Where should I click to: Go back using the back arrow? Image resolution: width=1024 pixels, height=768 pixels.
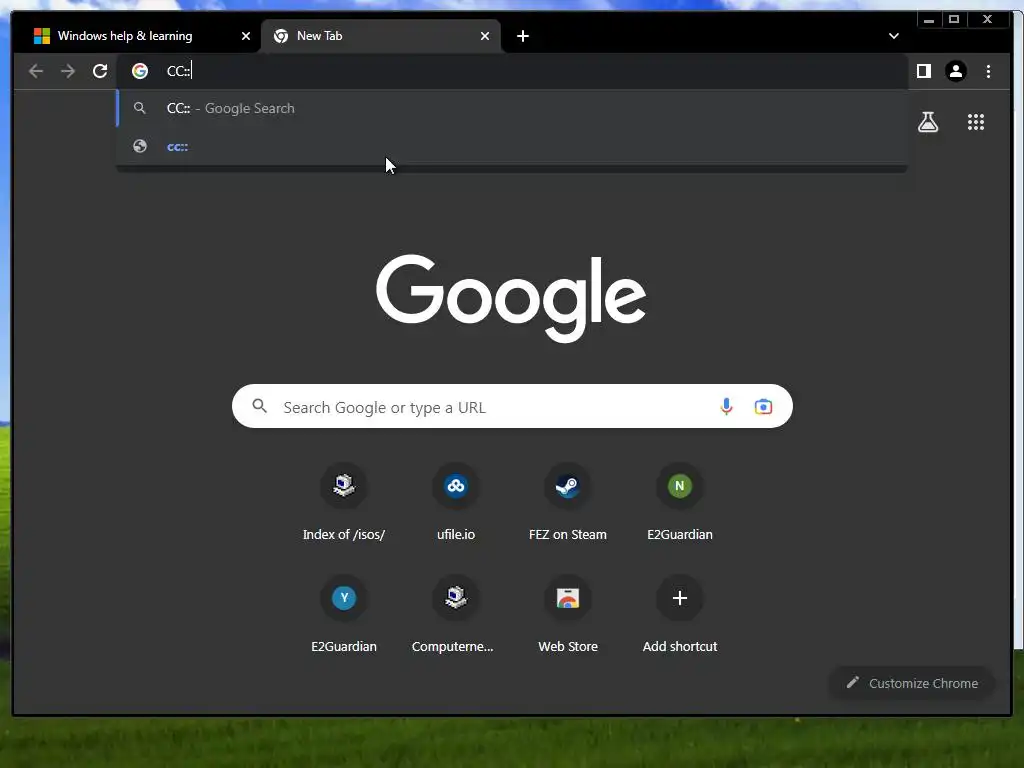[x=36, y=71]
